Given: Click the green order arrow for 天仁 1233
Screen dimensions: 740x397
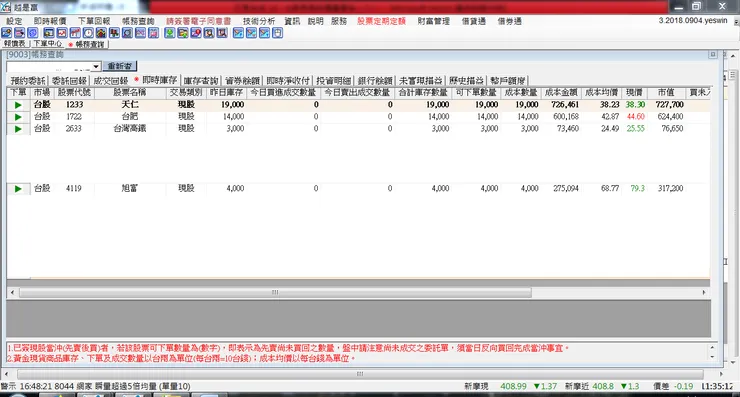Looking at the screenshot, I should coord(18,105).
